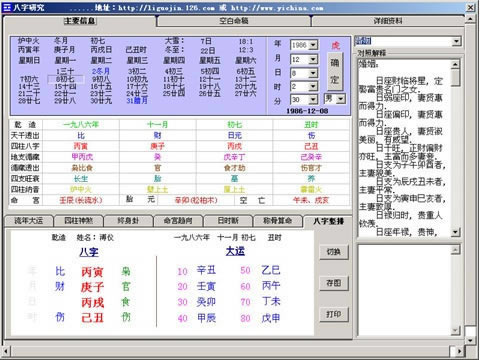
Task: Select the 称骨算命 tab
Action: tap(278, 221)
